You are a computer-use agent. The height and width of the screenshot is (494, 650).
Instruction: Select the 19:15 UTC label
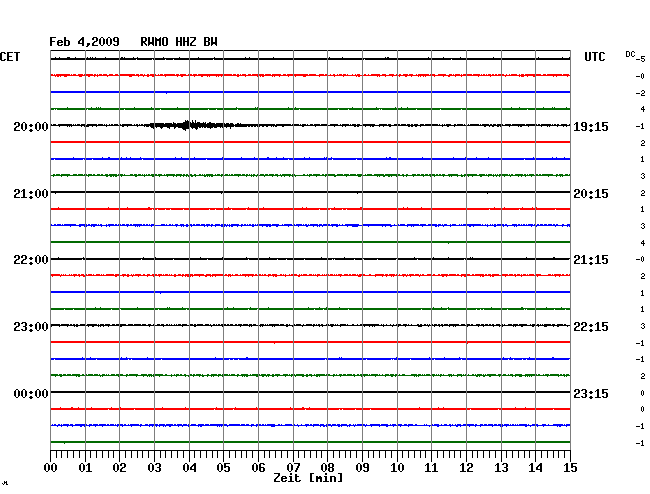(591, 126)
